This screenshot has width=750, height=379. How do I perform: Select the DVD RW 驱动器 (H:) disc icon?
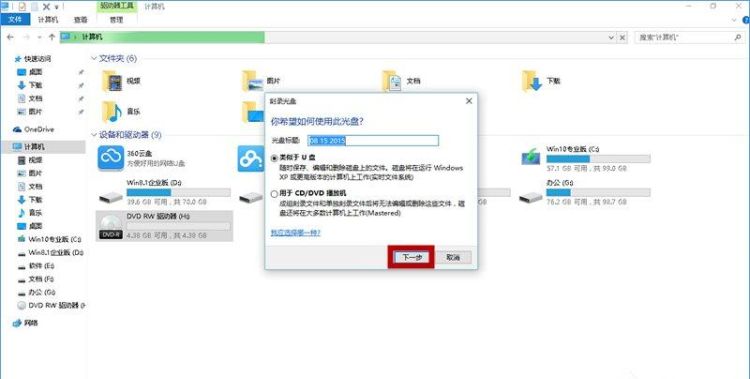click(110, 226)
